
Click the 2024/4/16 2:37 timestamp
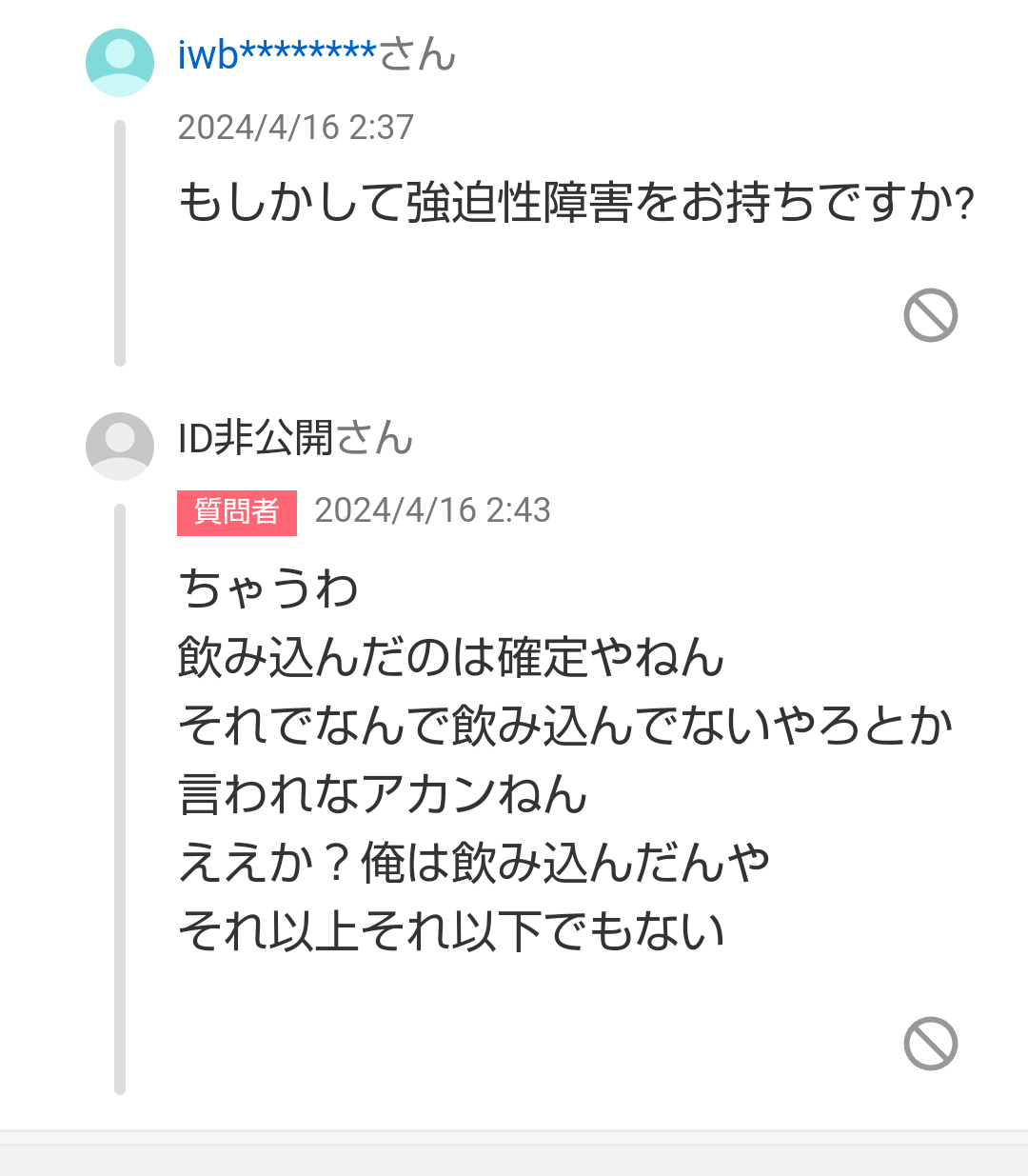(x=296, y=128)
